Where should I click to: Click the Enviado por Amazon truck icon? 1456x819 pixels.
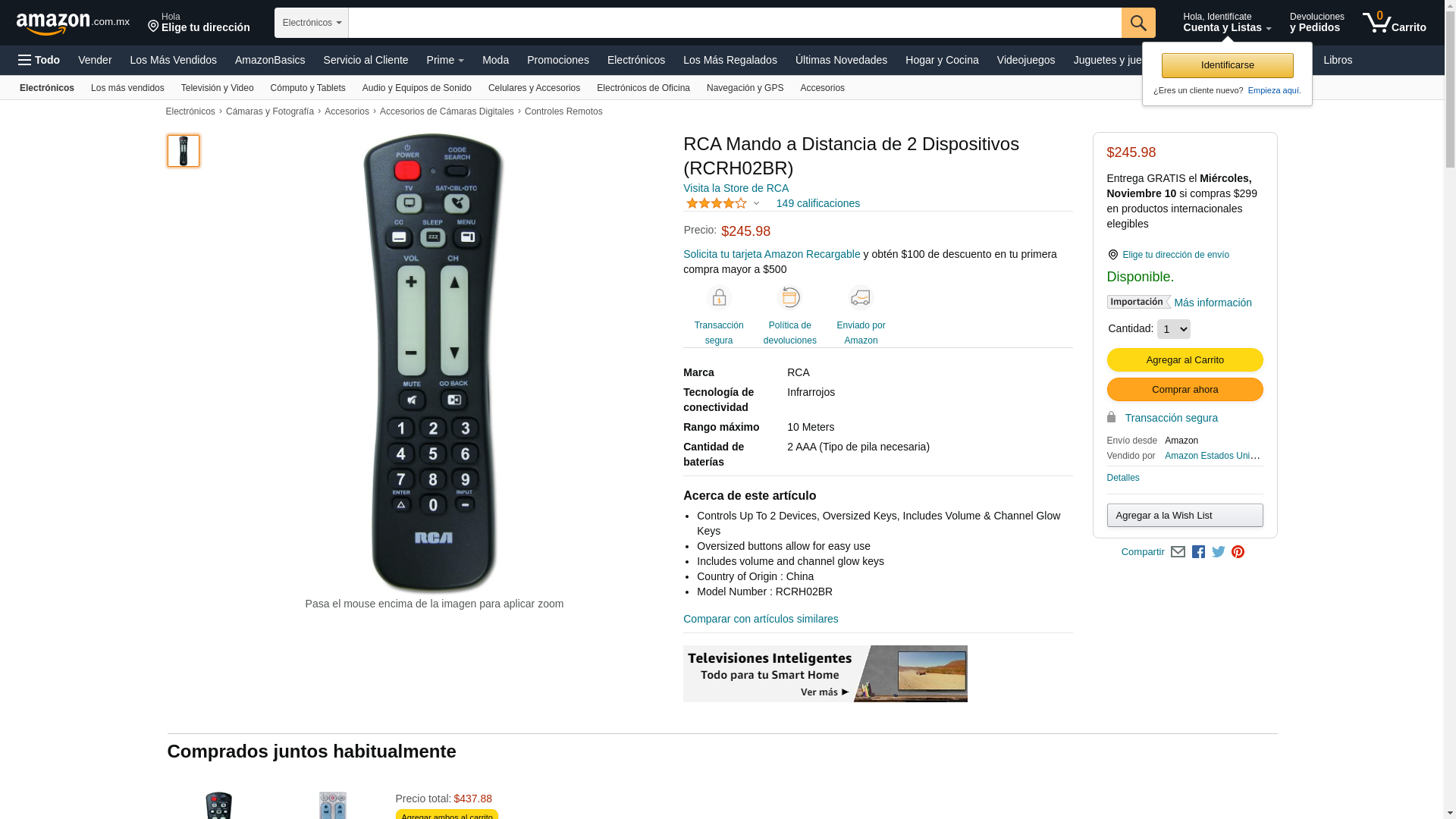point(861,298)
